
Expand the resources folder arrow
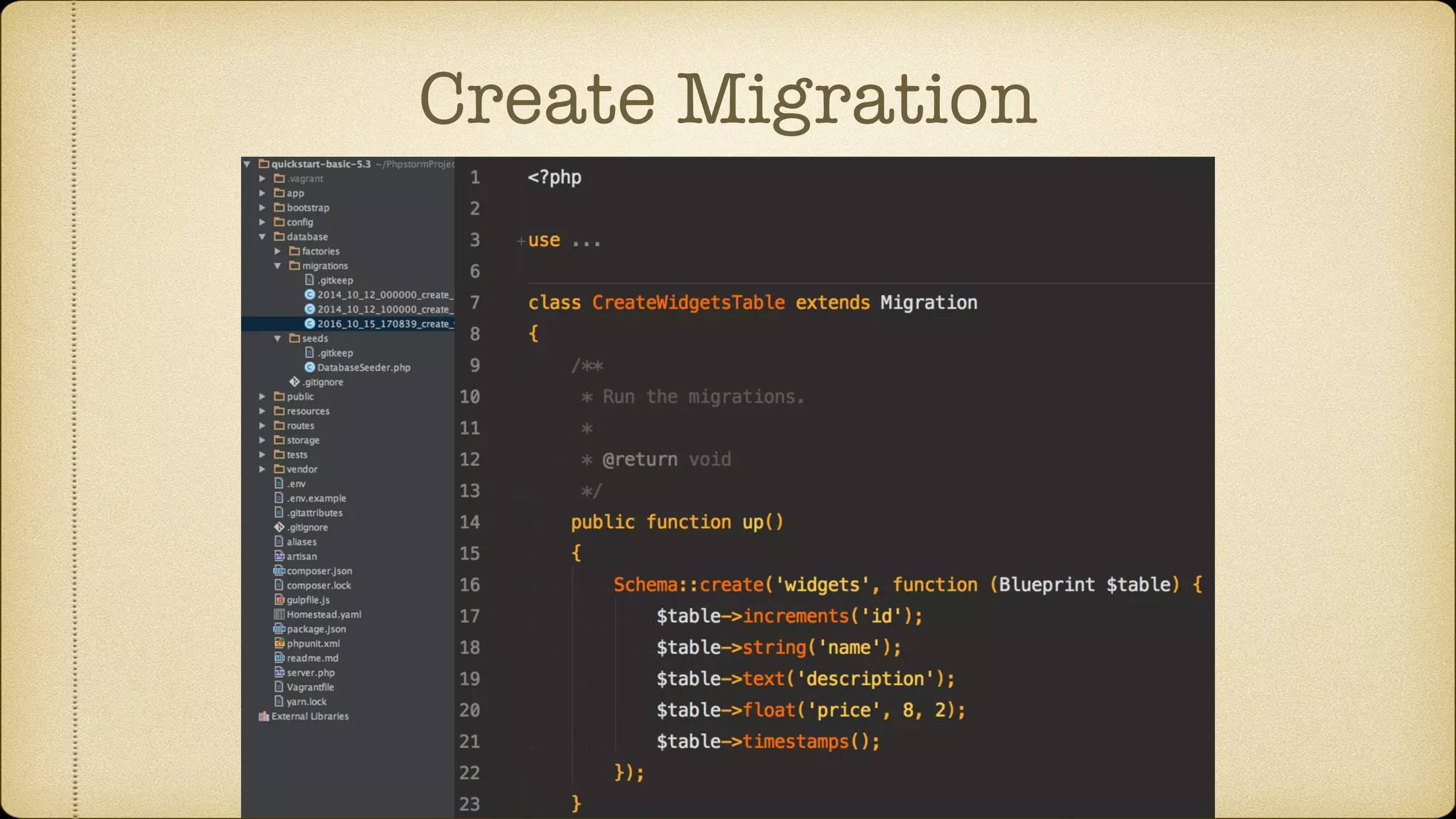[x=262, y=411]
